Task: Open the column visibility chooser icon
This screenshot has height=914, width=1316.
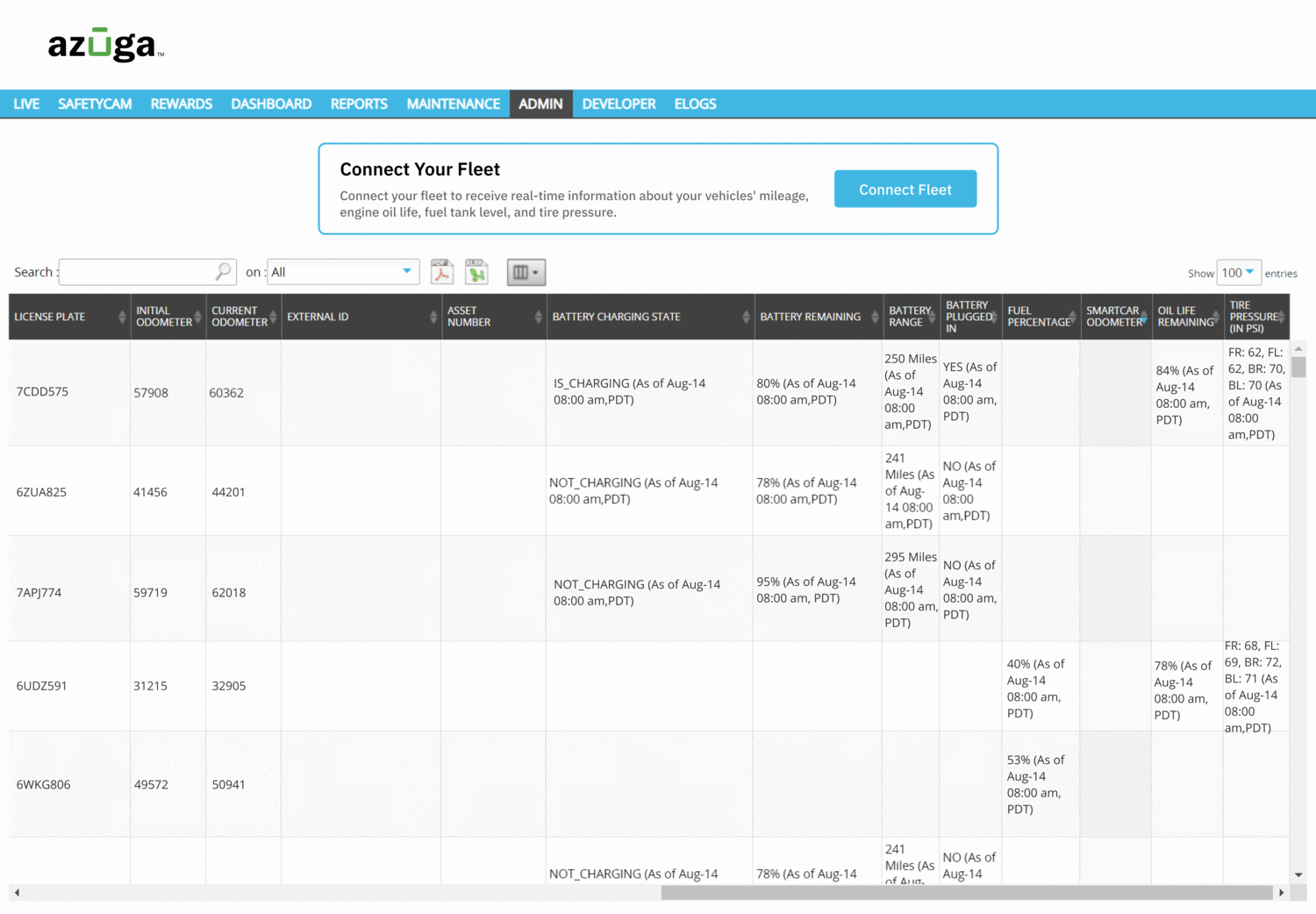Action: click(x=519, y=272)
